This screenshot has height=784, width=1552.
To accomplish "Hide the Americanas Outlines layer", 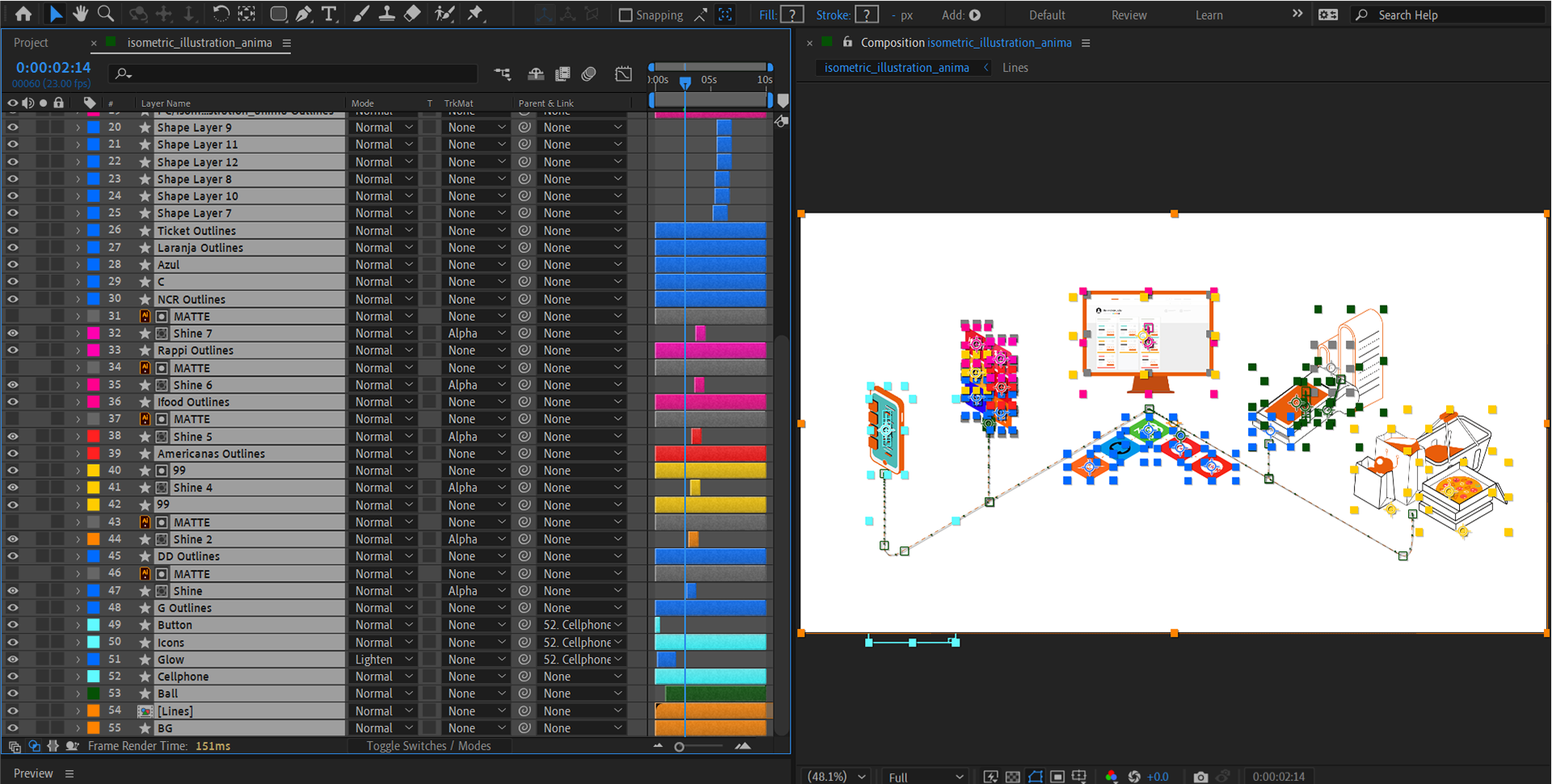I will point(12,453).
